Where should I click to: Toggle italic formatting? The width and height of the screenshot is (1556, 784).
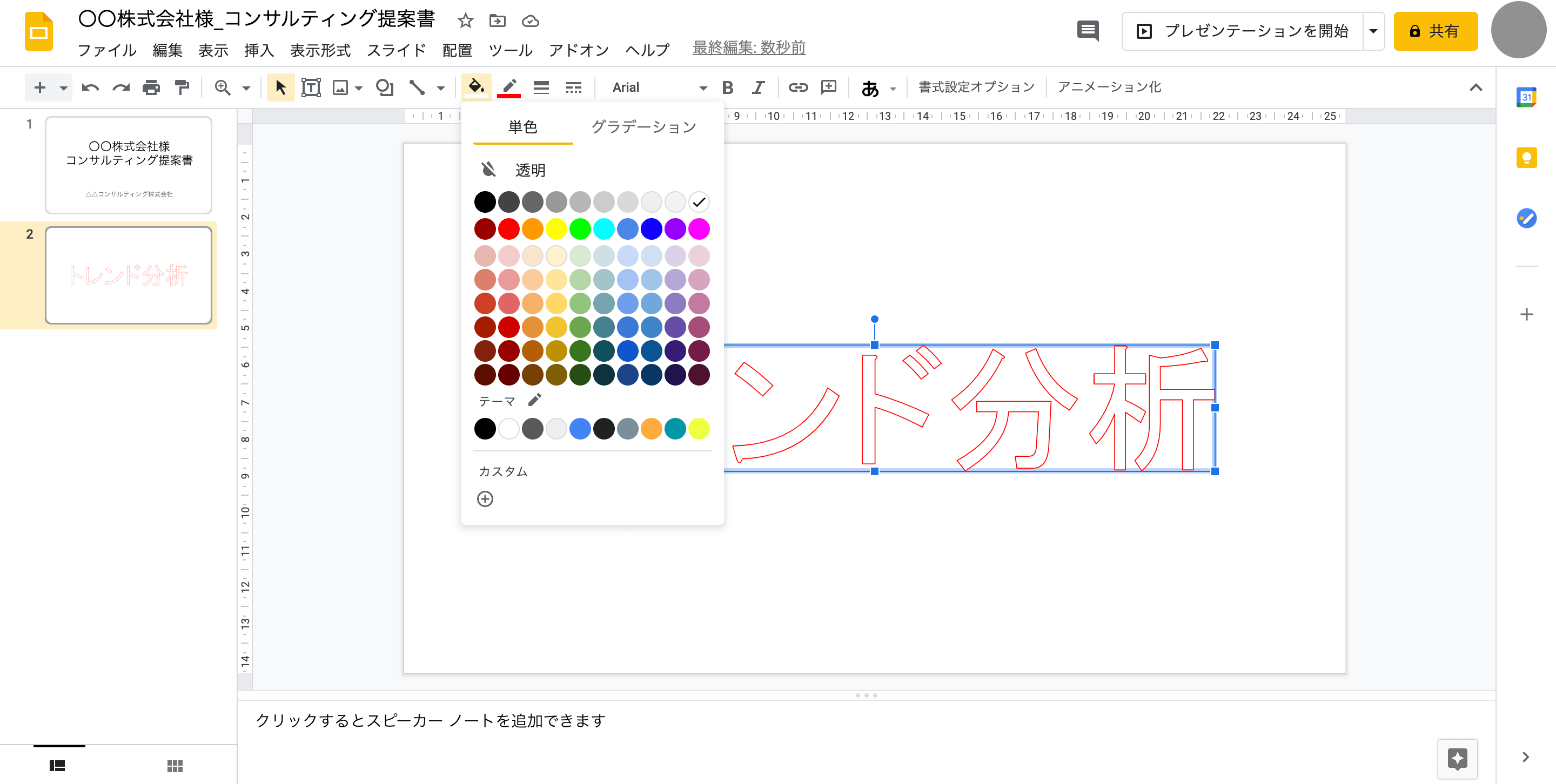pos(757,87)
